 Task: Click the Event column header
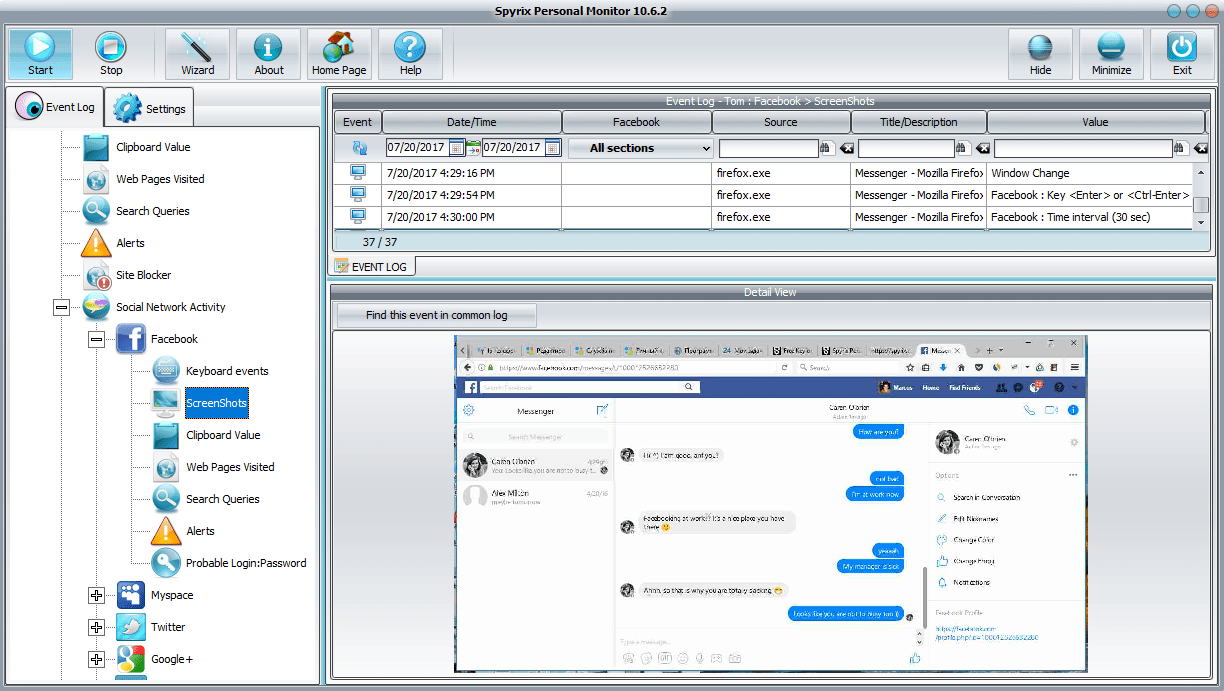(357, 122)
